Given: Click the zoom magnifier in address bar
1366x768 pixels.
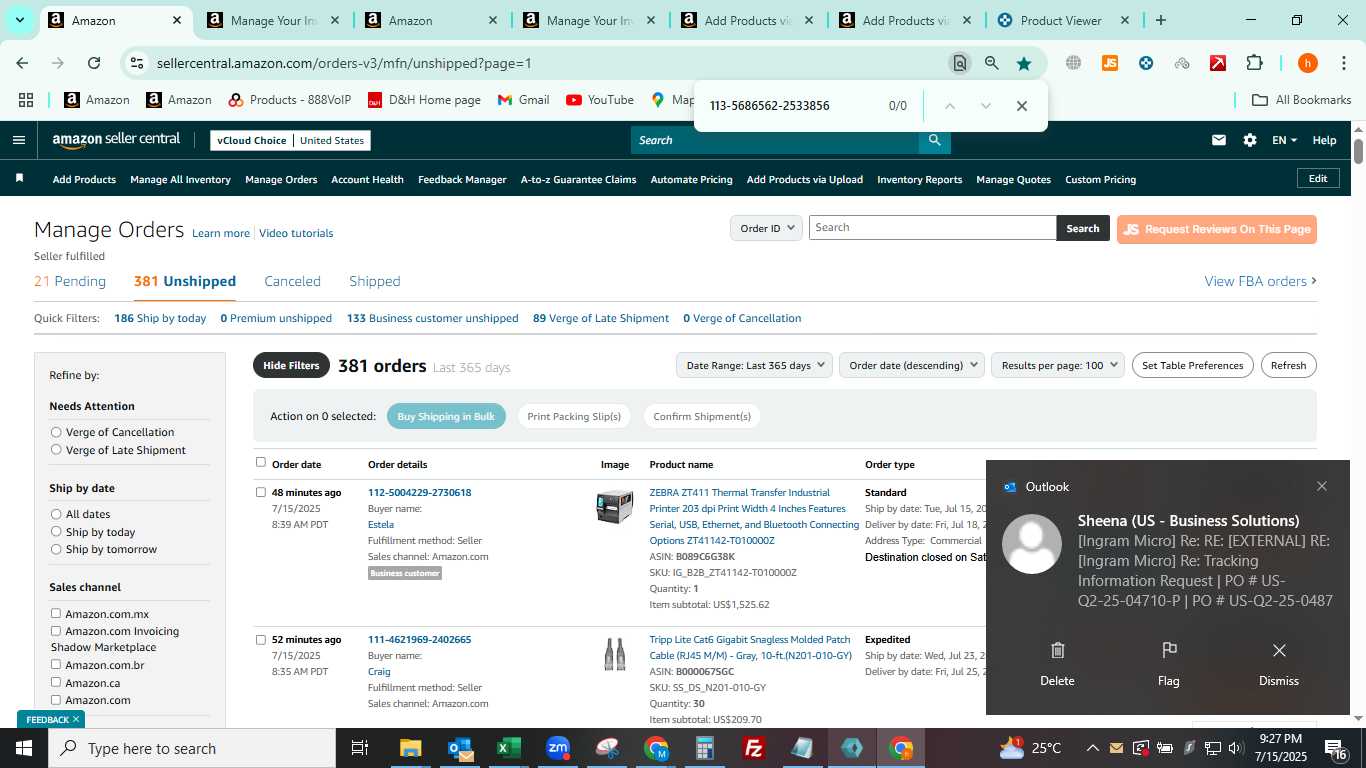Looking at the screenshot, I should pos(991,63).
